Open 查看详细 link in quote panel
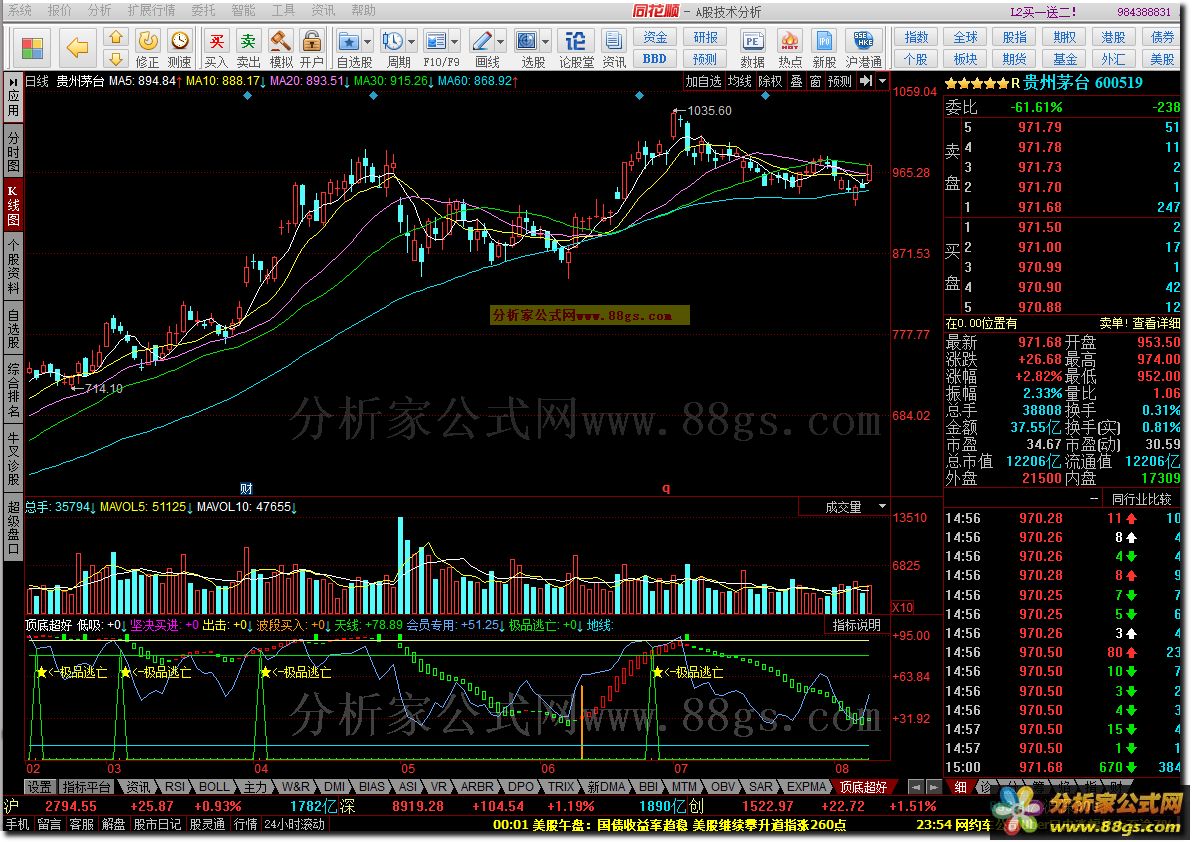This screenshot has width=1192, height=842. (x=1156, y=323)
